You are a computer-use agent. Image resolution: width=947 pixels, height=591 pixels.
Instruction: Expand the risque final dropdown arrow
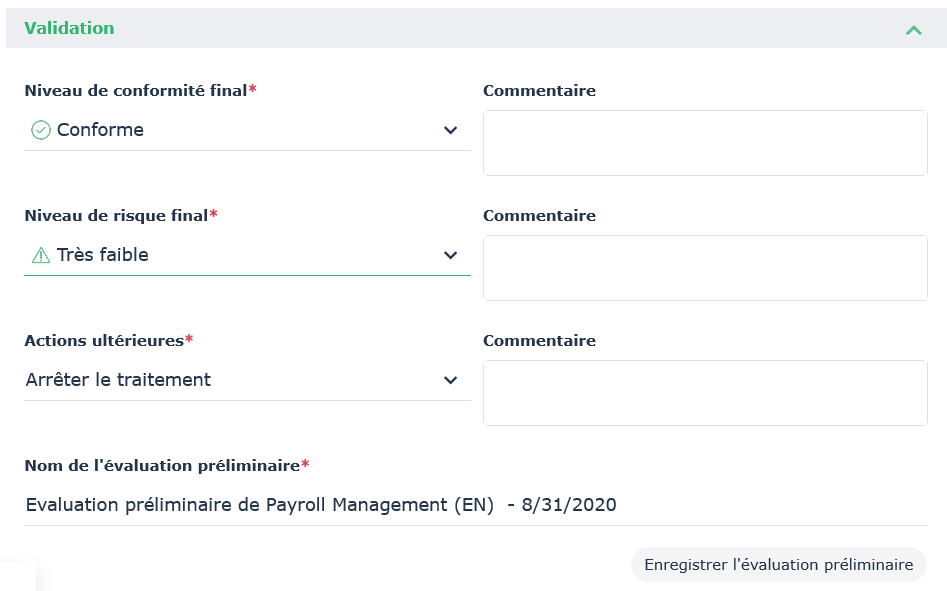450,255
